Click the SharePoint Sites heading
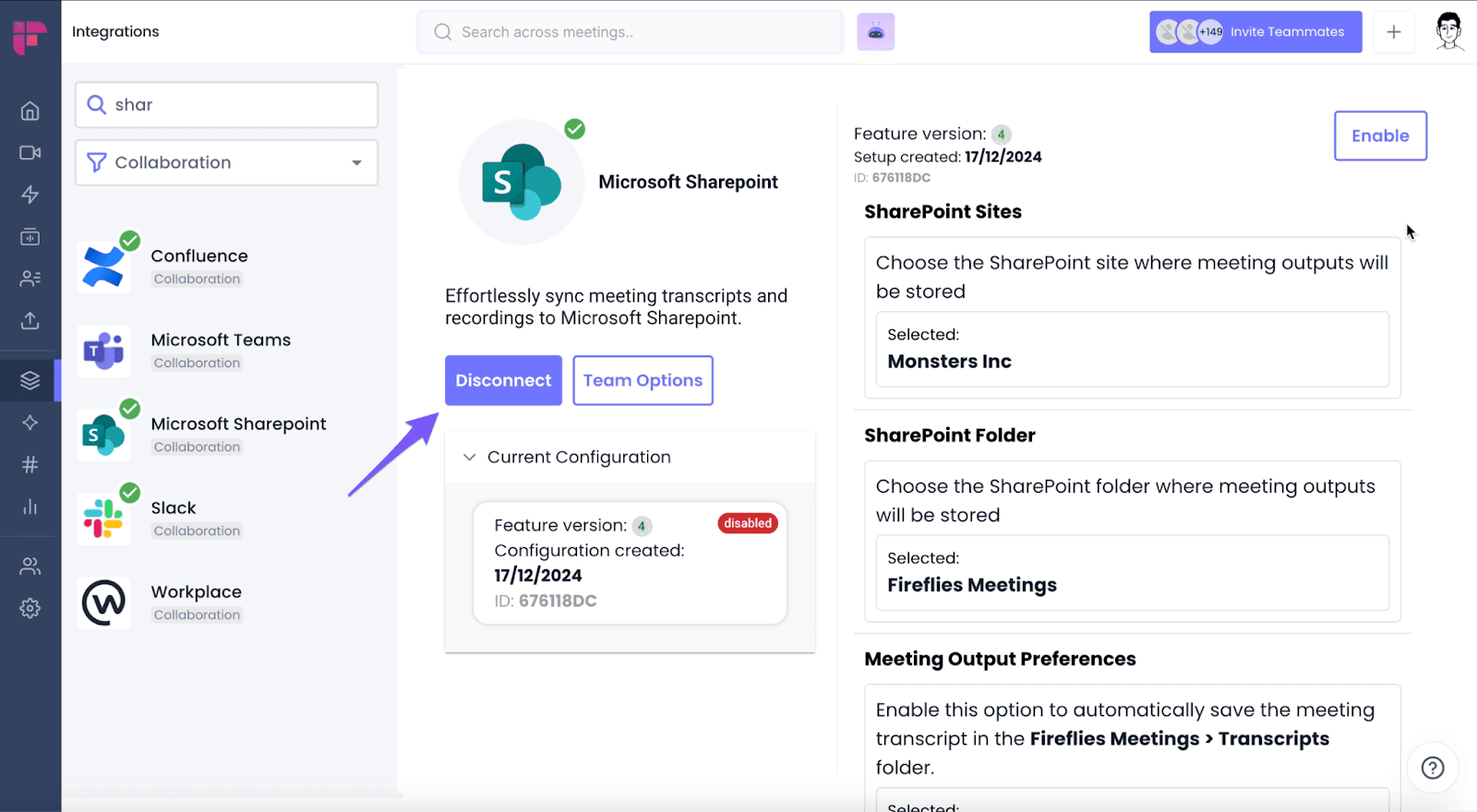This screenshot has width=1477, height=812. tap(943, 211)
